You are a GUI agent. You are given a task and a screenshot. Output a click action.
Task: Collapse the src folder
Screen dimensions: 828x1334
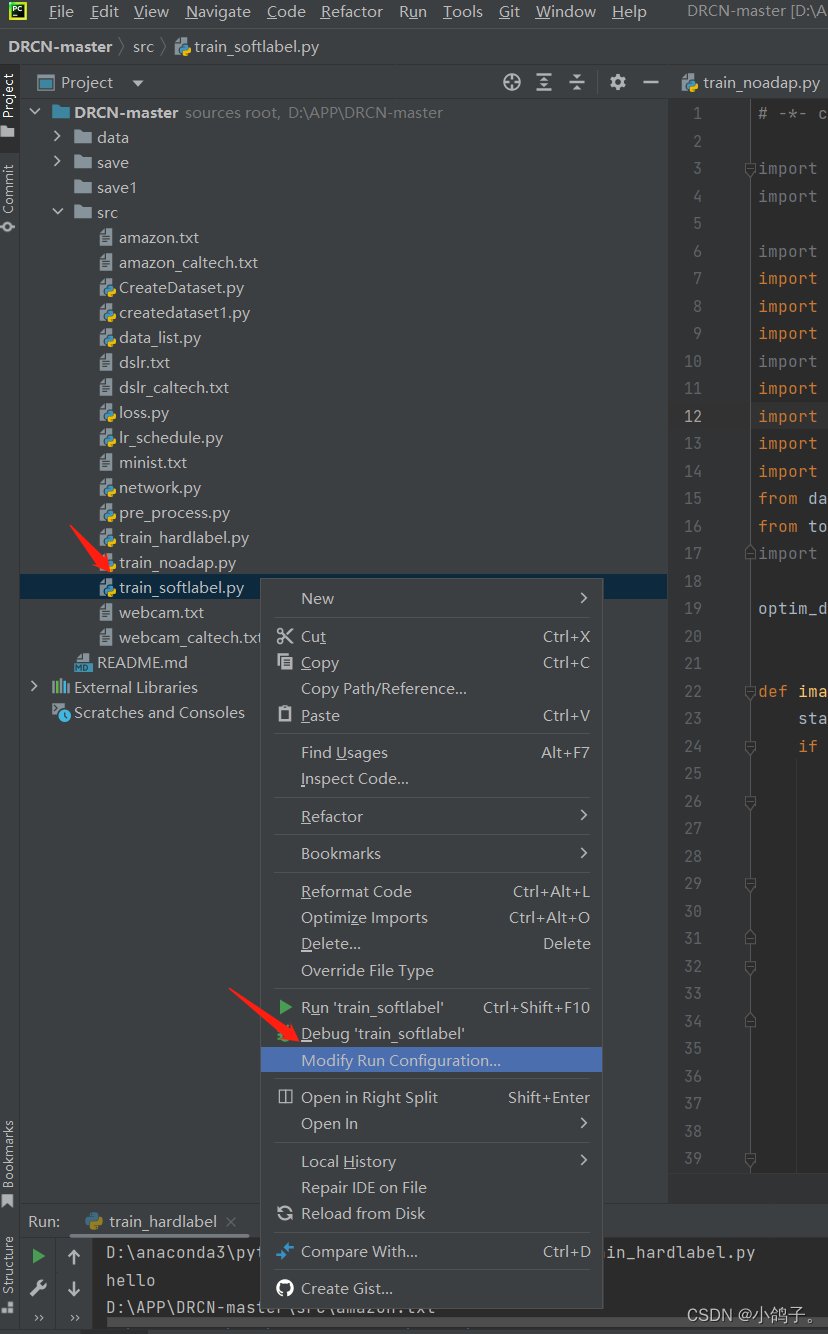coord(58,212)
